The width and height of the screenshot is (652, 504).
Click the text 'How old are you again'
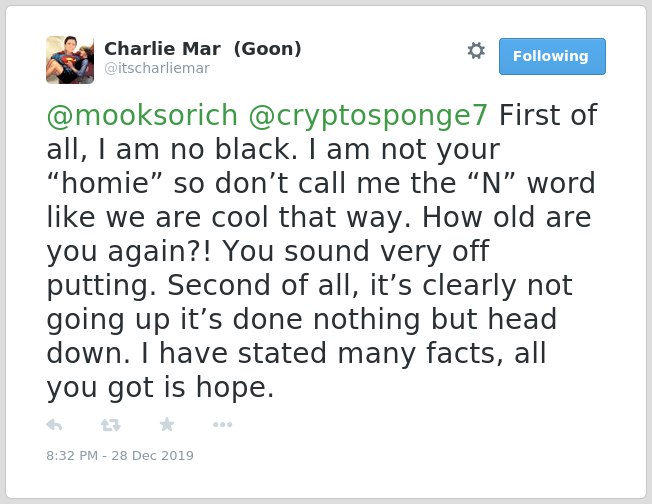coord(319,234)
